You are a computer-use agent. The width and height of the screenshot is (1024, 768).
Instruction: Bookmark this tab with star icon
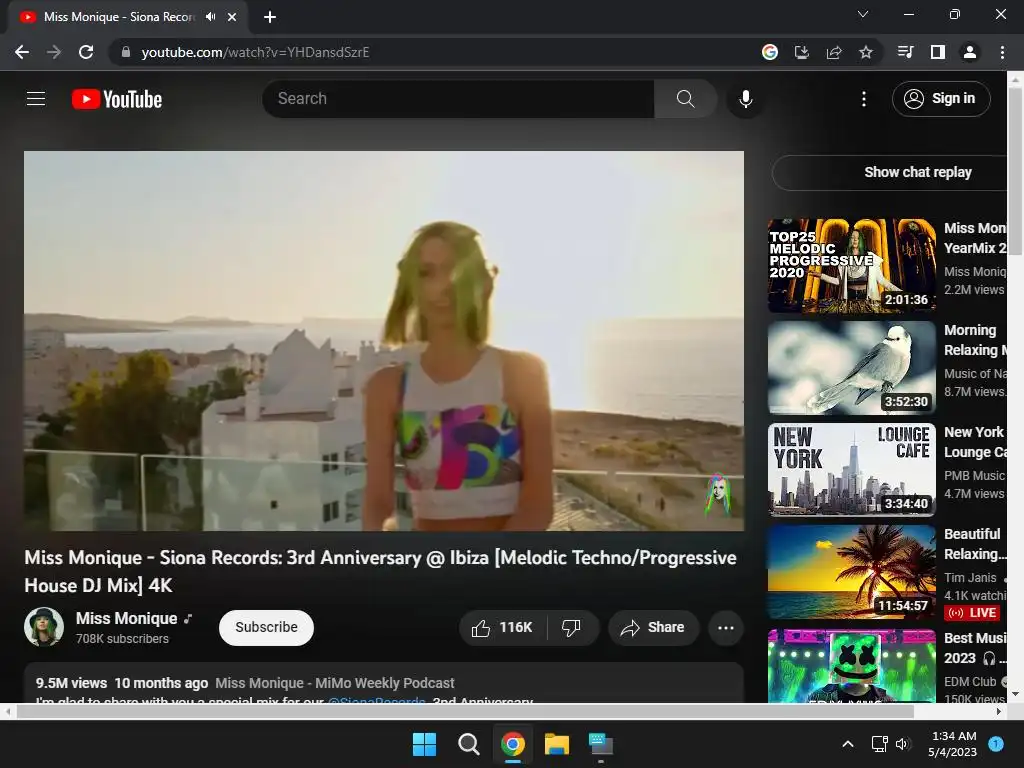pos(866,52)
